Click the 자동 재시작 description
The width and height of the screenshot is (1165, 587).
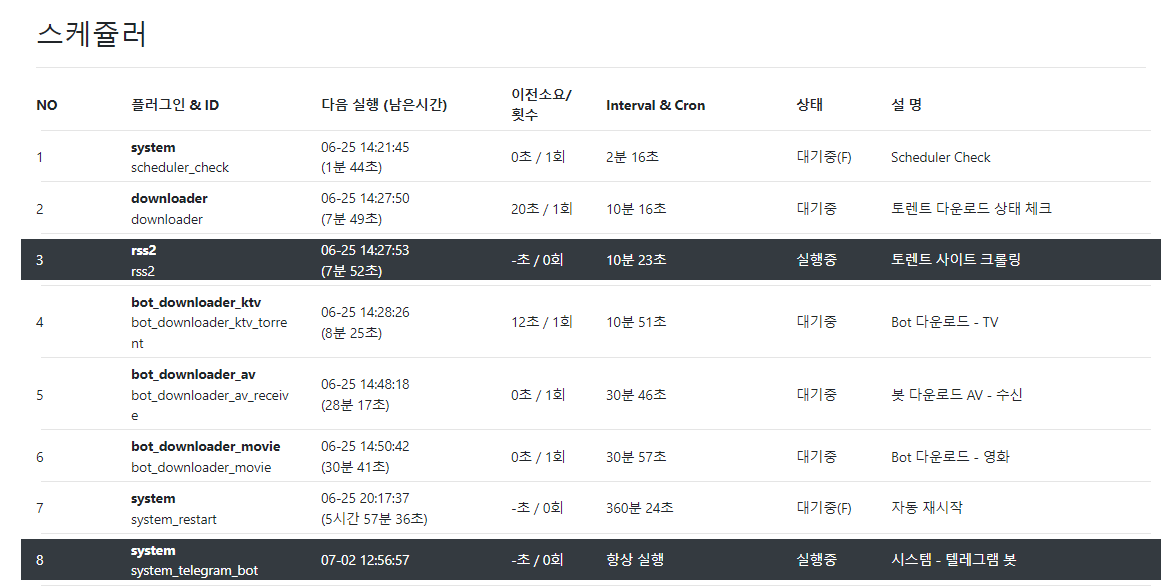tap(927, 508)
